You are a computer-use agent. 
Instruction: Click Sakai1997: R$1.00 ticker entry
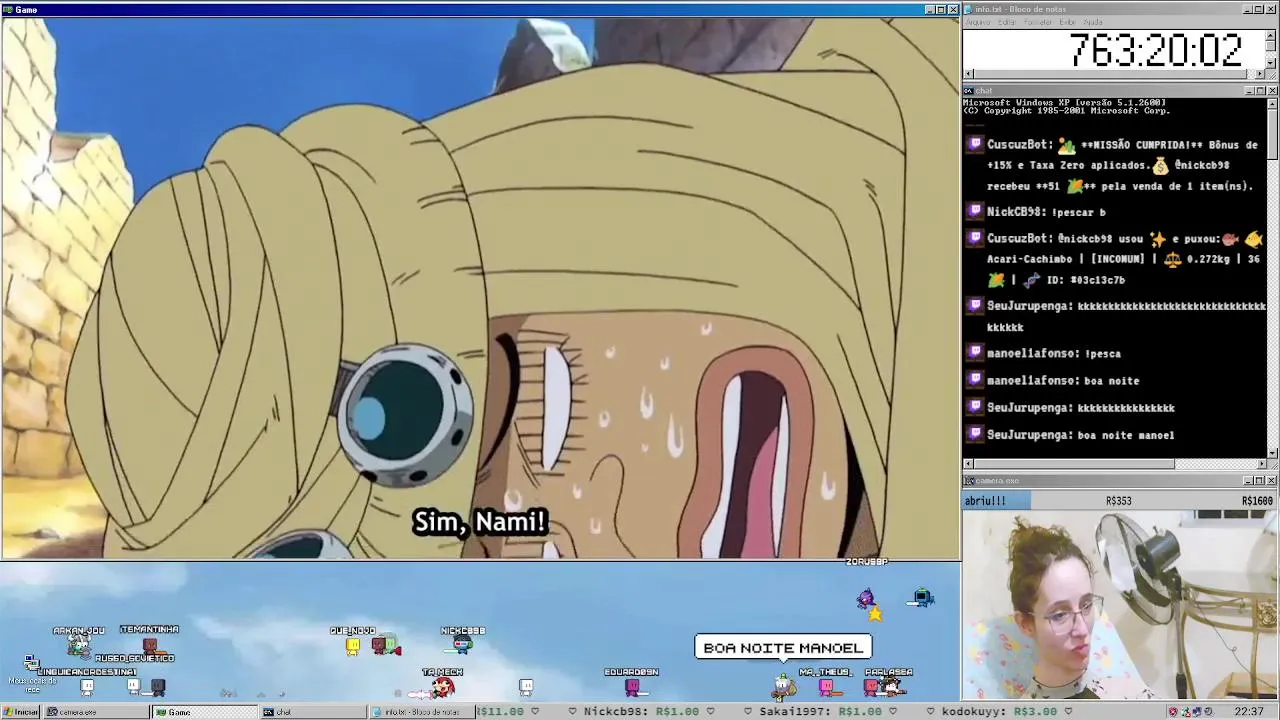pos(820,712)
